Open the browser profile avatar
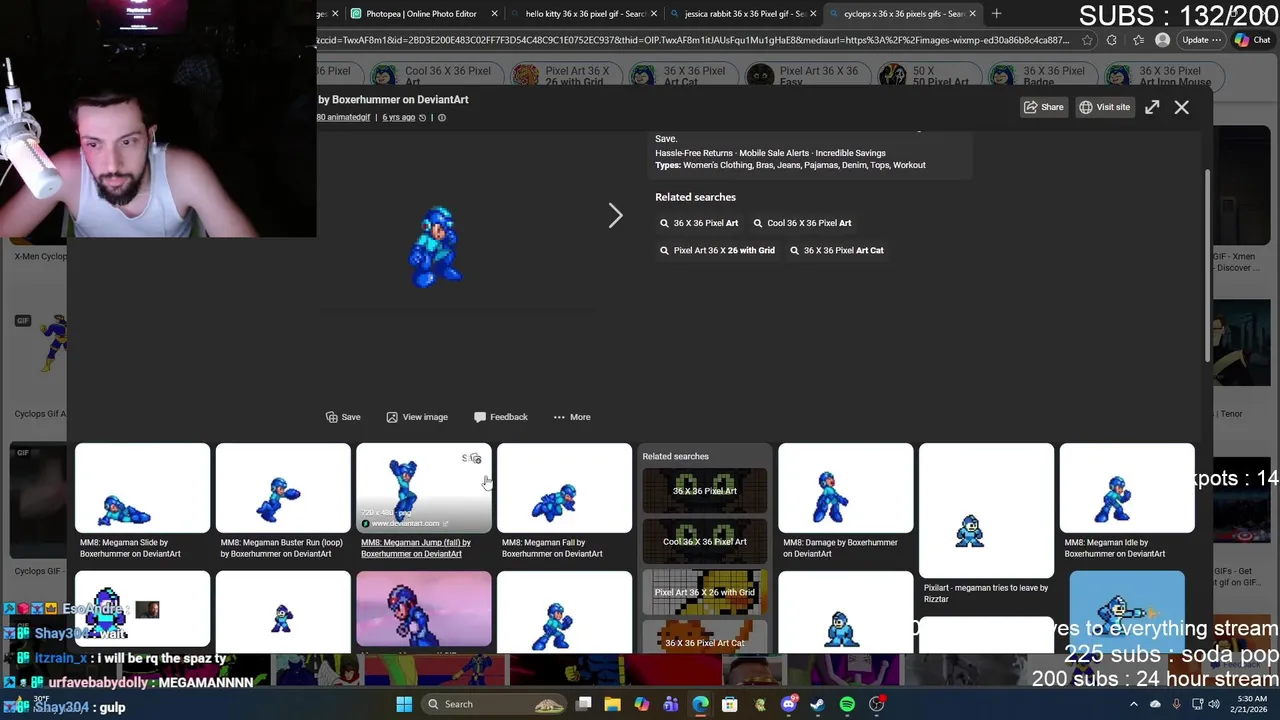Image resolution: width=1280 pixels, height=720 pixels. coord(1162,40)
